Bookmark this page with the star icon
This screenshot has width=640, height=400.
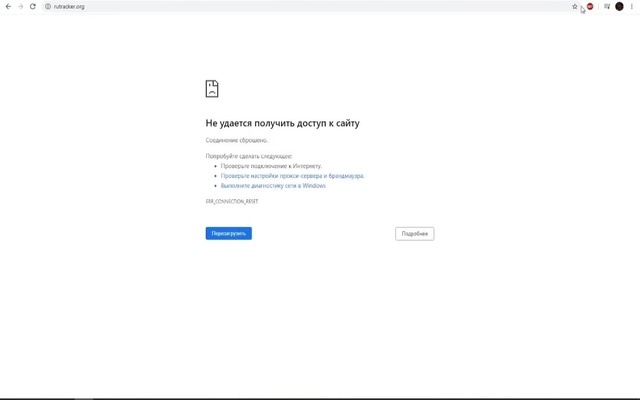point(575,6)
